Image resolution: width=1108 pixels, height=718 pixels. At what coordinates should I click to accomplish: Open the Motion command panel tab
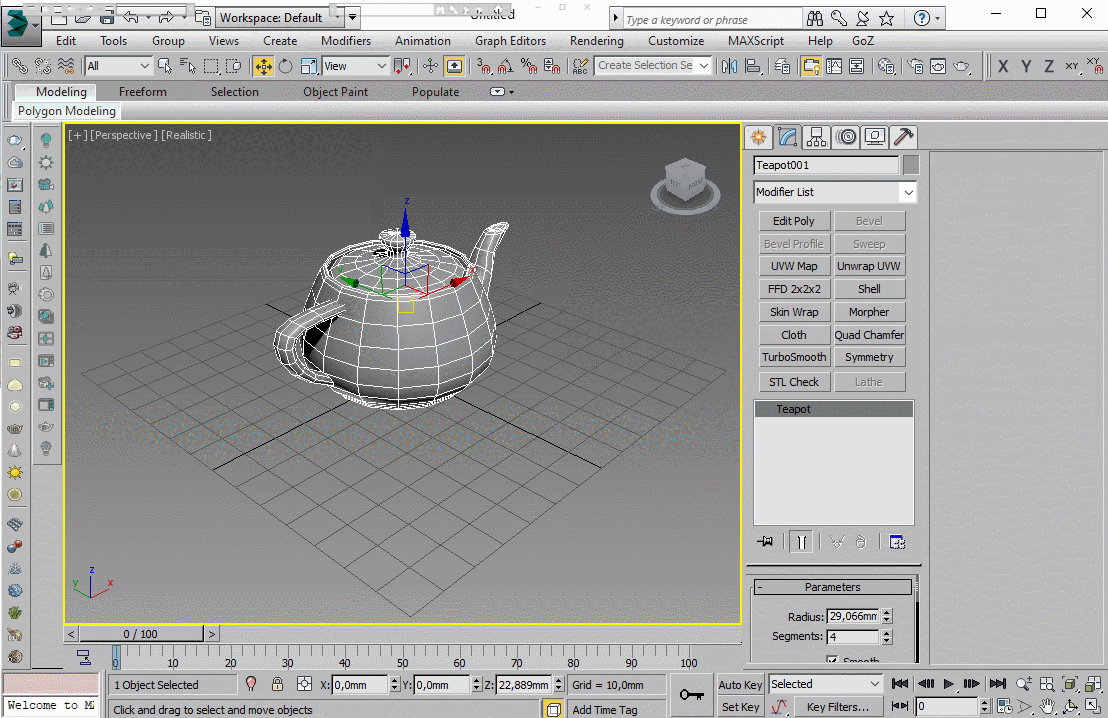click(846, 137)
